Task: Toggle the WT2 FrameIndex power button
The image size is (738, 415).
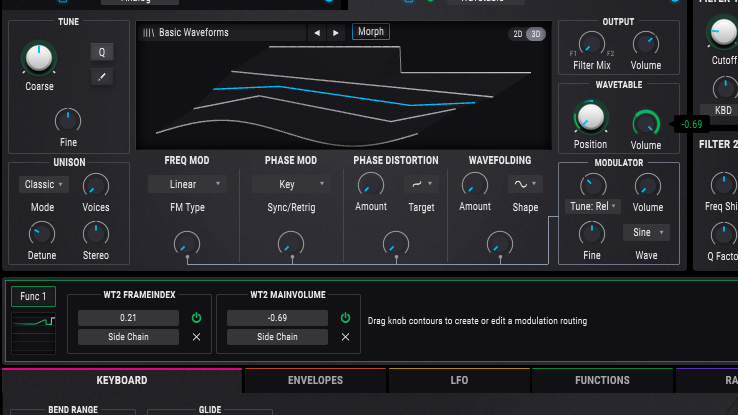Action: 196,318
